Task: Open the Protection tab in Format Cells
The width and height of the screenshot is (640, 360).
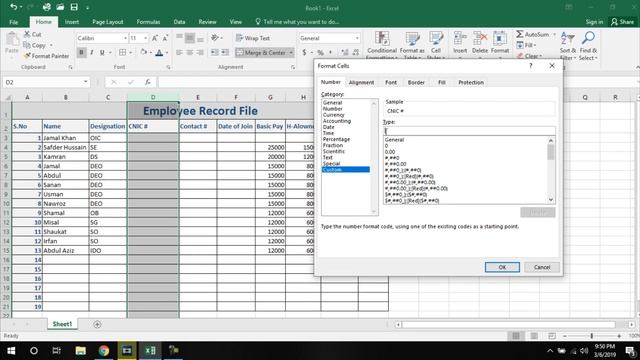Action: [x=471, y=82]
